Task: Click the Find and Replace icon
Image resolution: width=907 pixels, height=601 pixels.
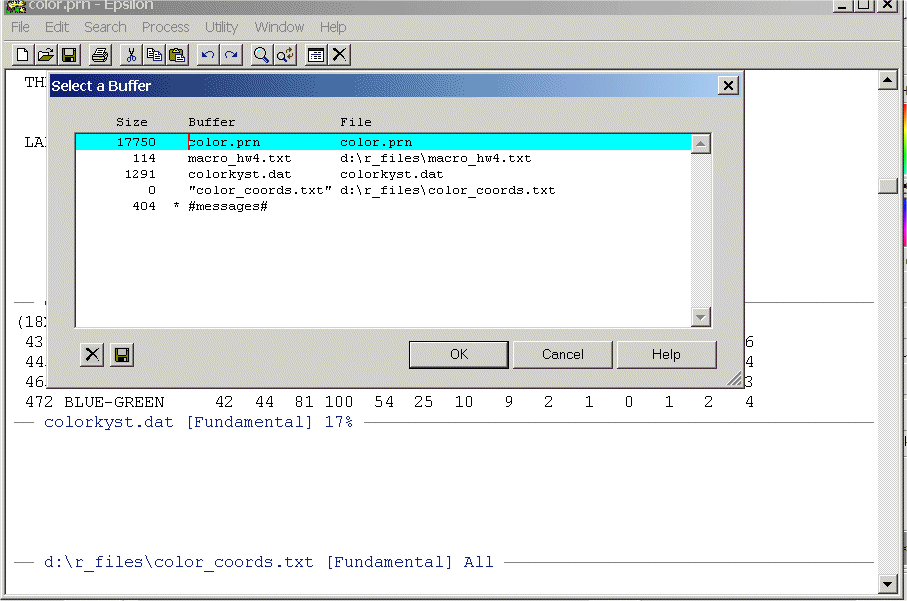Action: point(285,54)
